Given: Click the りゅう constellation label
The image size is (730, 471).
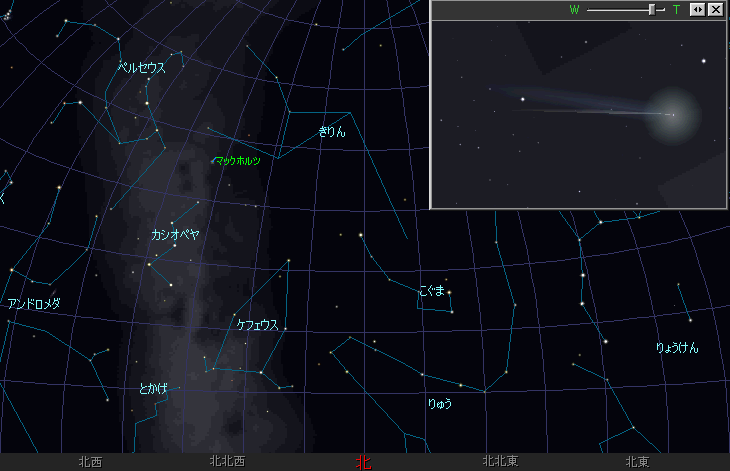Looking at the screenshot, I should coord(439,403).
